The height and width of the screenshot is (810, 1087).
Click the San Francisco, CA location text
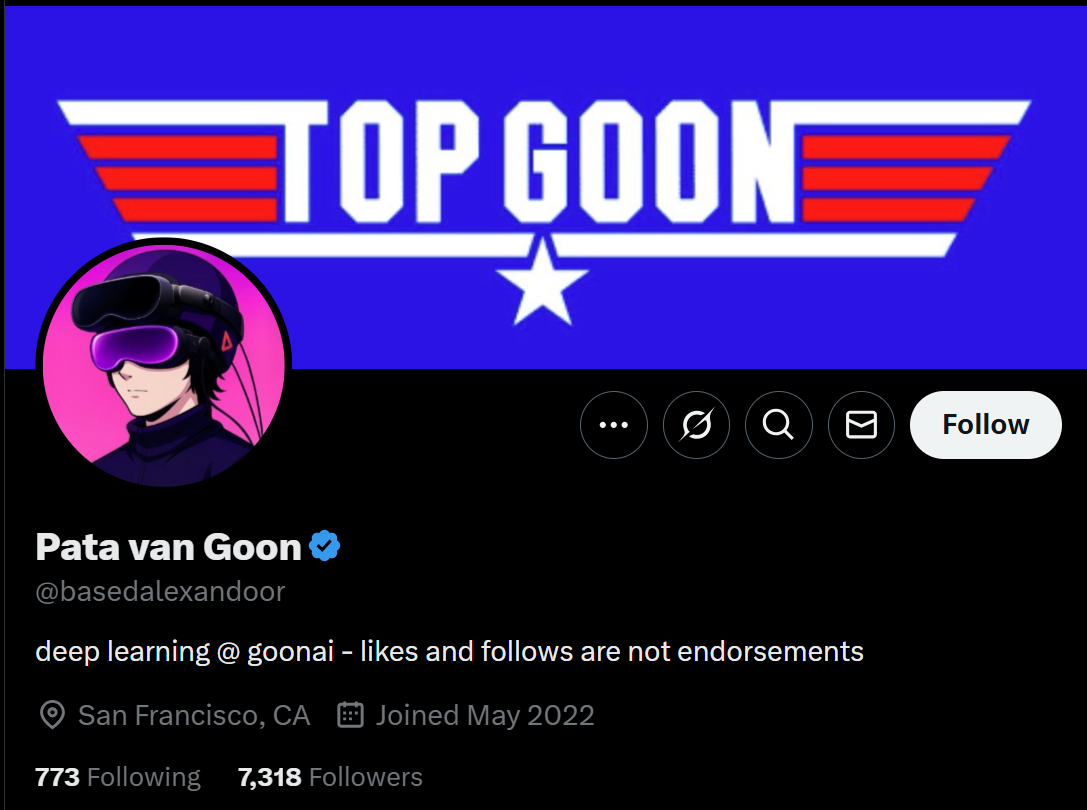click(x=194, y=716)
